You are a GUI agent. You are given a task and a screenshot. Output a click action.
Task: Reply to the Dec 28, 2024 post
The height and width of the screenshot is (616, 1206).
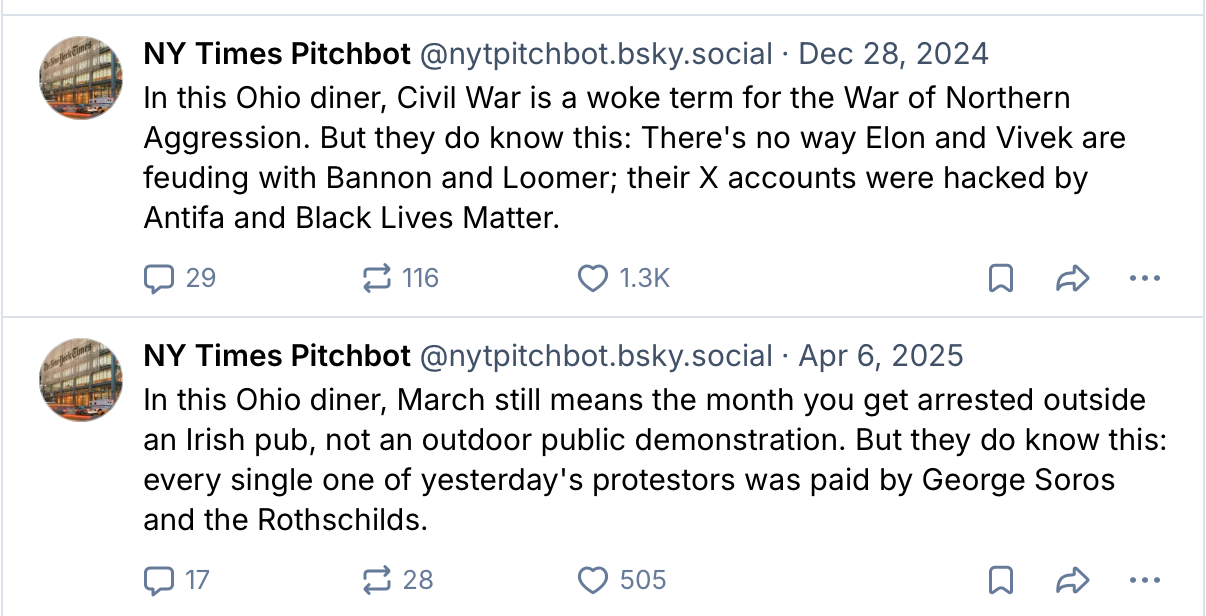click(x=159, y=277)
